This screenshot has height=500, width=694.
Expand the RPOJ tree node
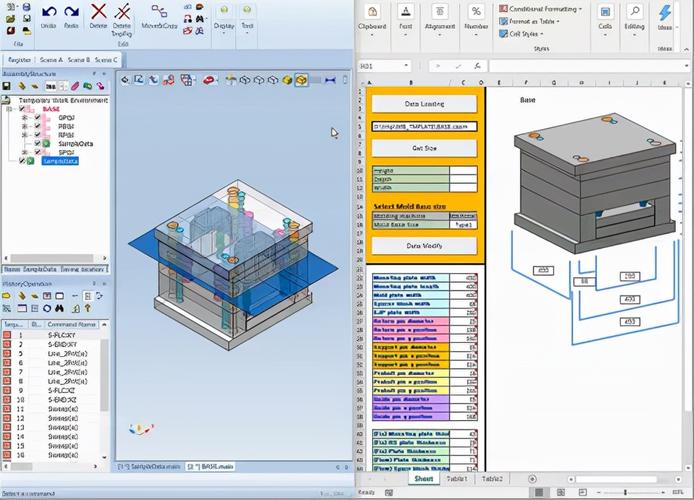[x=25, y=135]
